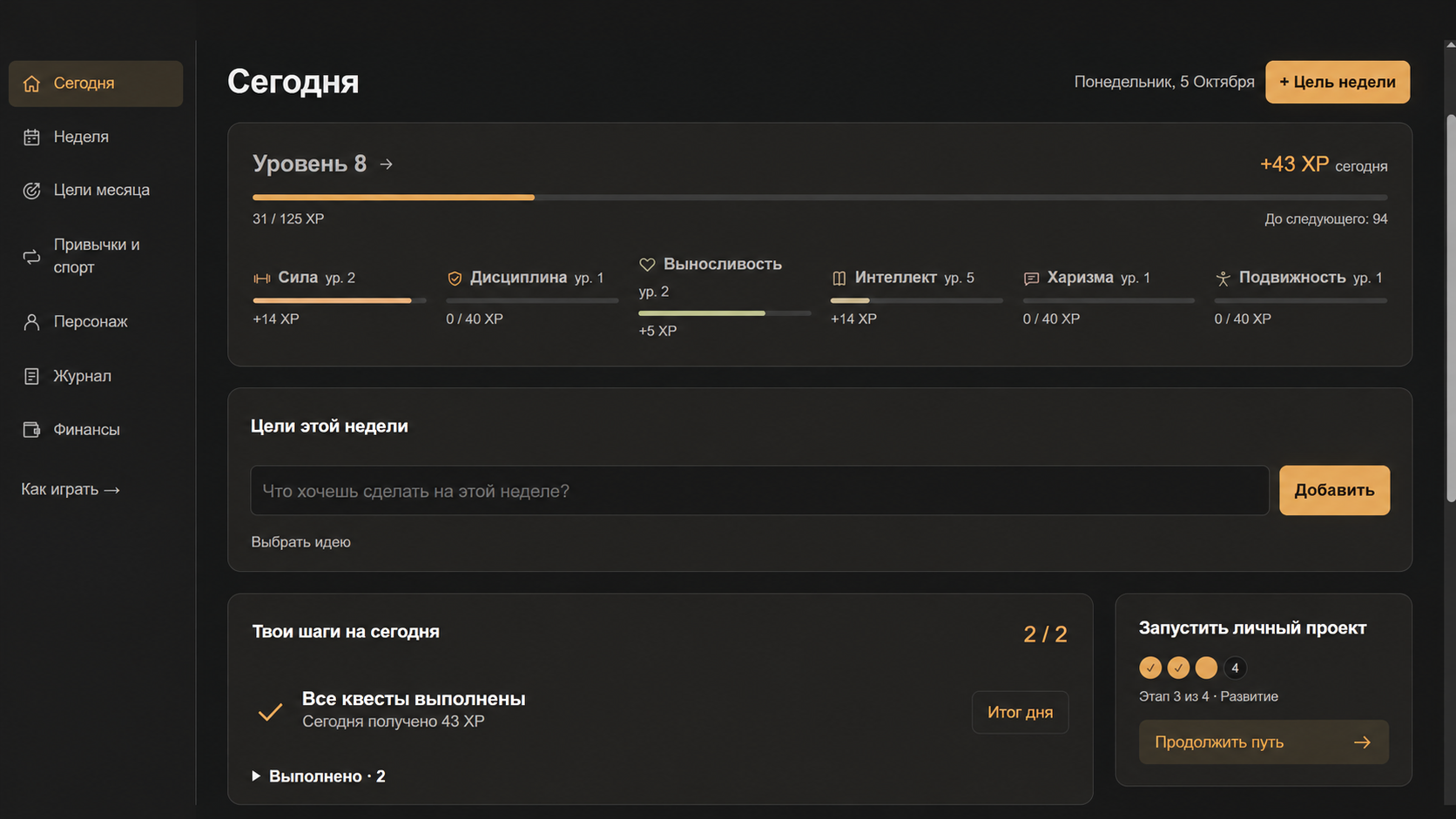Click the 2 / 2 steps counter
The width and height of the screenshot is (1456, 819).
1045,634
